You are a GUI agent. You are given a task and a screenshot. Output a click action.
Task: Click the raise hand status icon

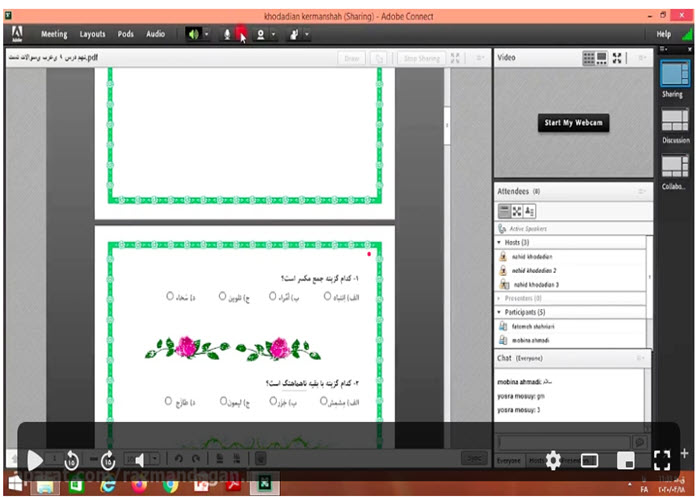tap(294, 34)
